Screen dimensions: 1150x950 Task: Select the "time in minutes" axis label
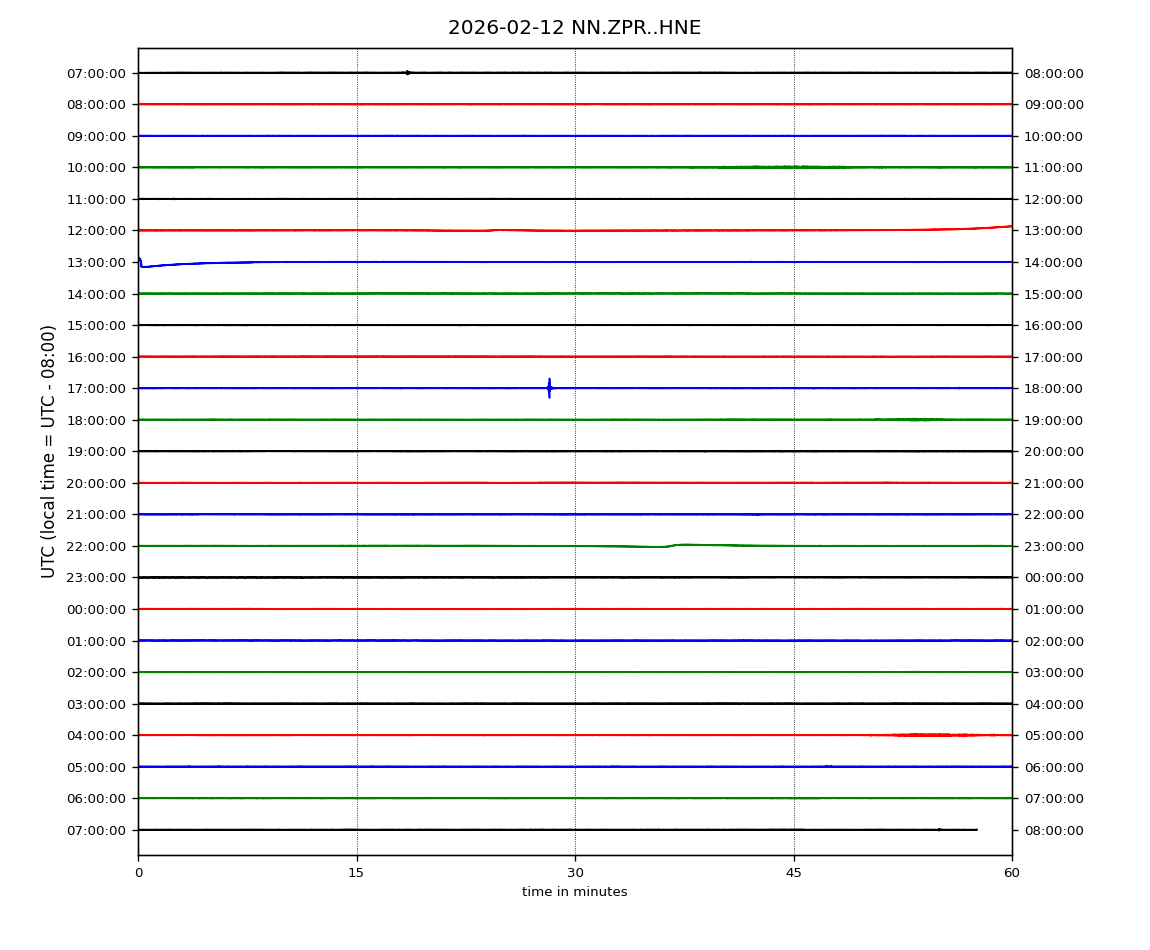[x=574, y=892]
